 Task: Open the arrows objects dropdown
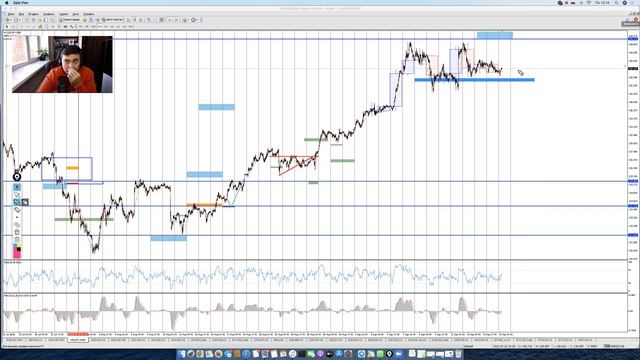[x=73, y=27]
